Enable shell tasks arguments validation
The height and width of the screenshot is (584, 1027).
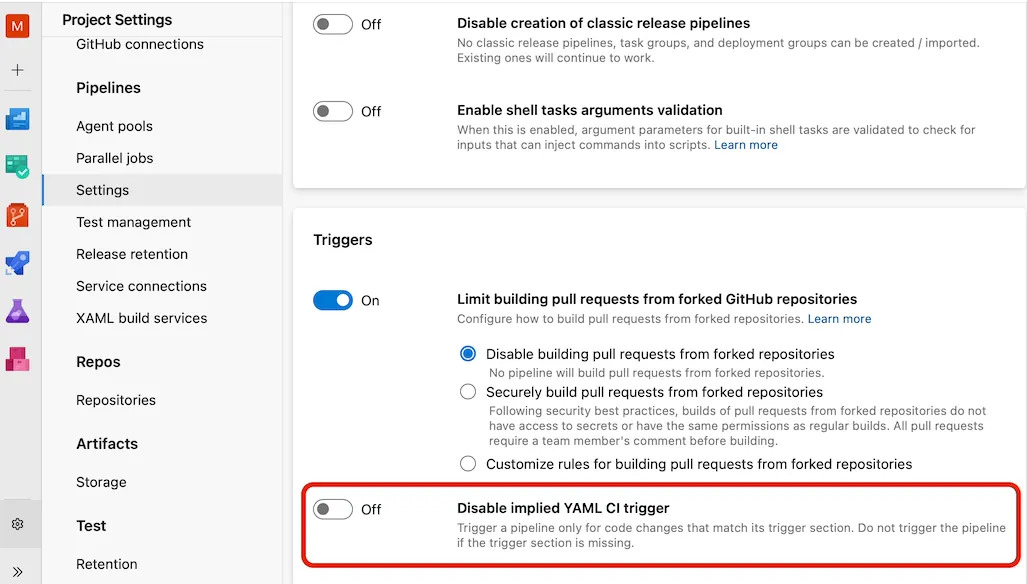click(x=335, y=111)
